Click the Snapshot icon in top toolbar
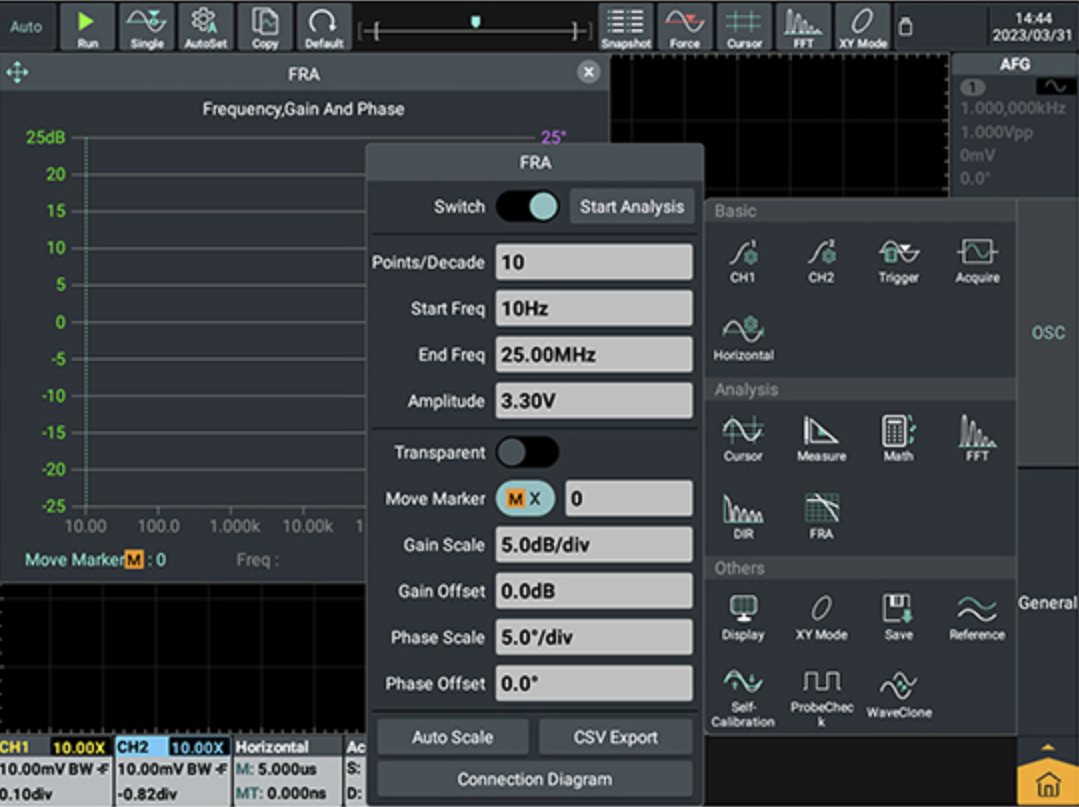This screenshot has height=807, width=1079. [625, 27]
